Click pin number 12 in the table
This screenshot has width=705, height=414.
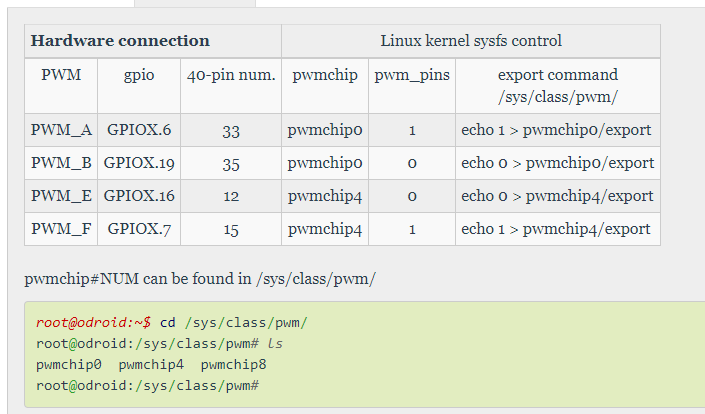click(231, 196)
